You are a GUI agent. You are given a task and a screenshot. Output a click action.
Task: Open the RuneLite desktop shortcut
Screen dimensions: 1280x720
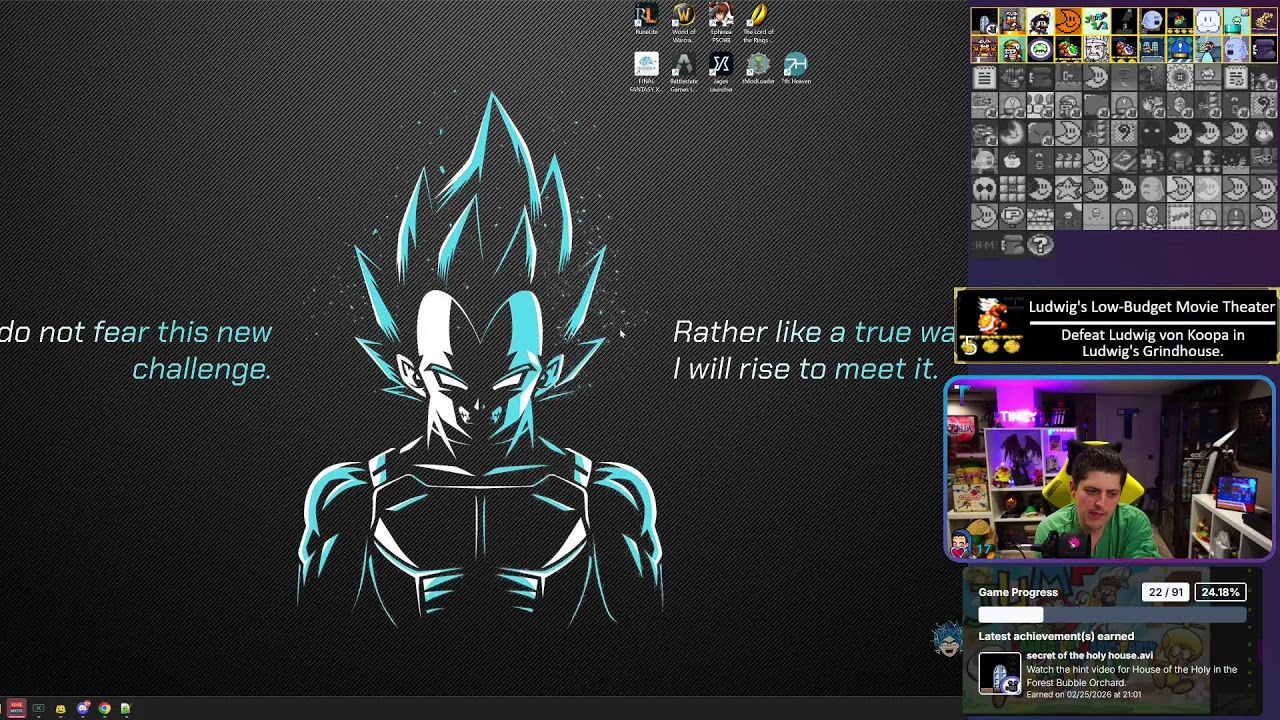(646, 20)
